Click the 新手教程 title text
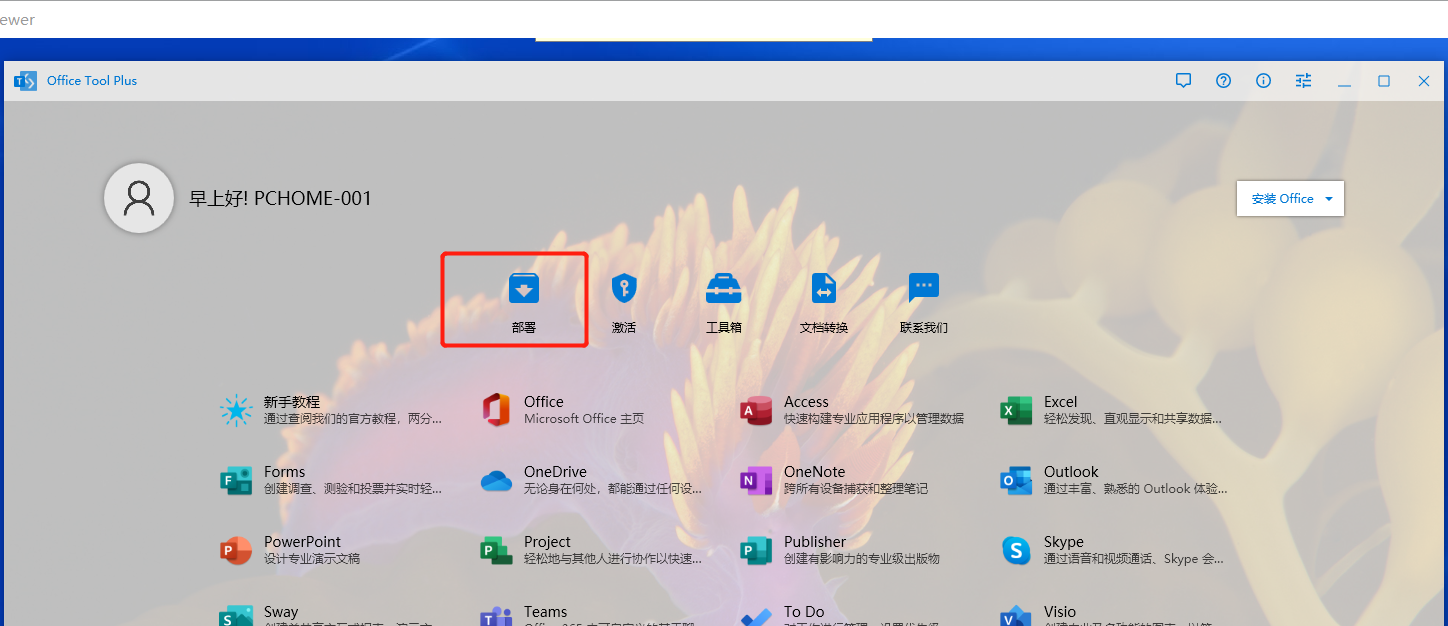Image resolution: width=1448 pixels, height=626 pixels. (x=292, y=402)
